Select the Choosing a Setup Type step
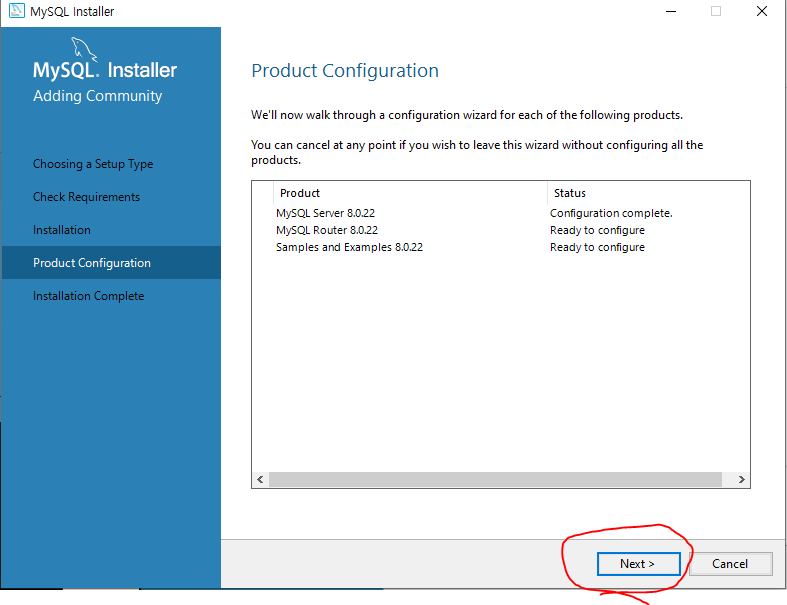 click(93, 164)
